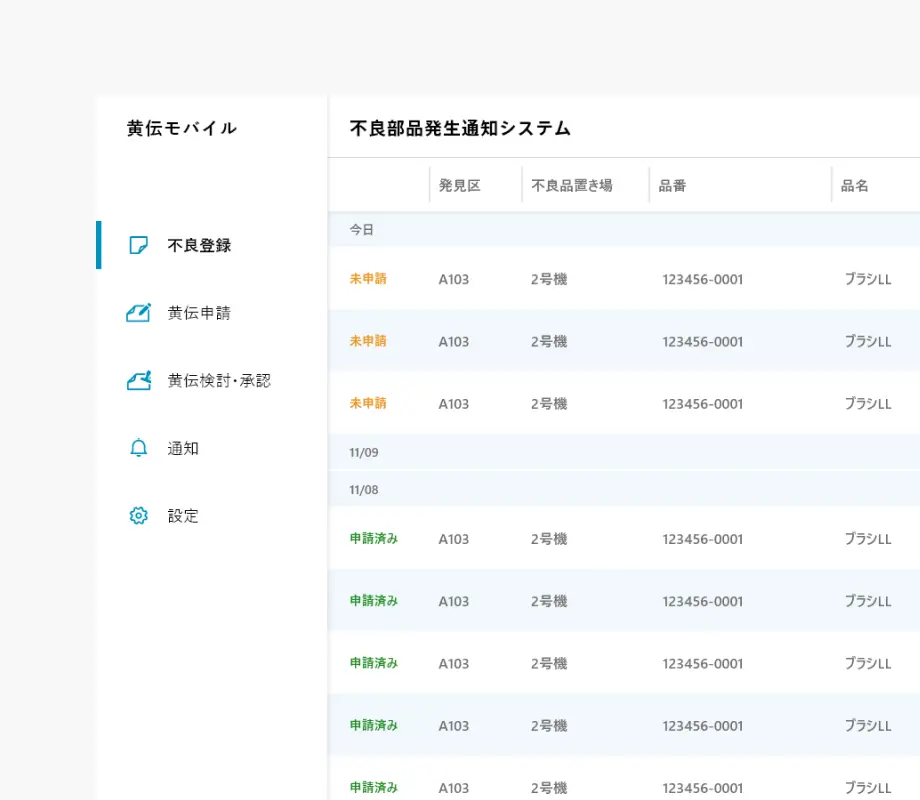The image size is (920, 800).
Task: Click the 不良部品発生通知システム page heading
Action: (x=460, y=128)
